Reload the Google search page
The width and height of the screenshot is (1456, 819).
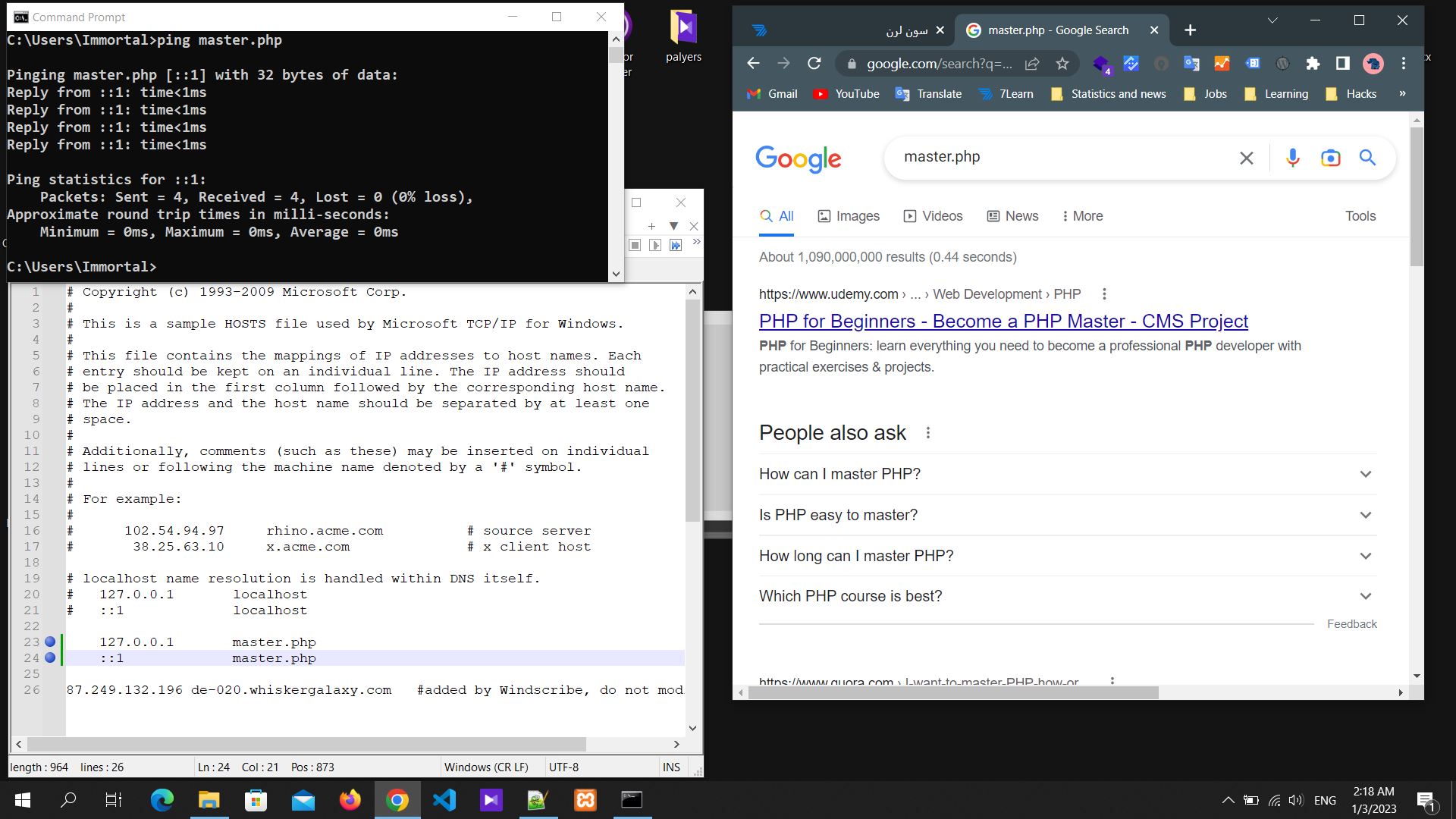coord(814,64)
